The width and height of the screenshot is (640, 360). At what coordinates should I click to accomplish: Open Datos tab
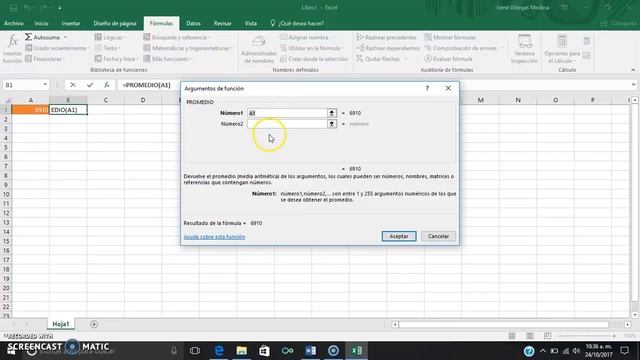coord(193,24)
